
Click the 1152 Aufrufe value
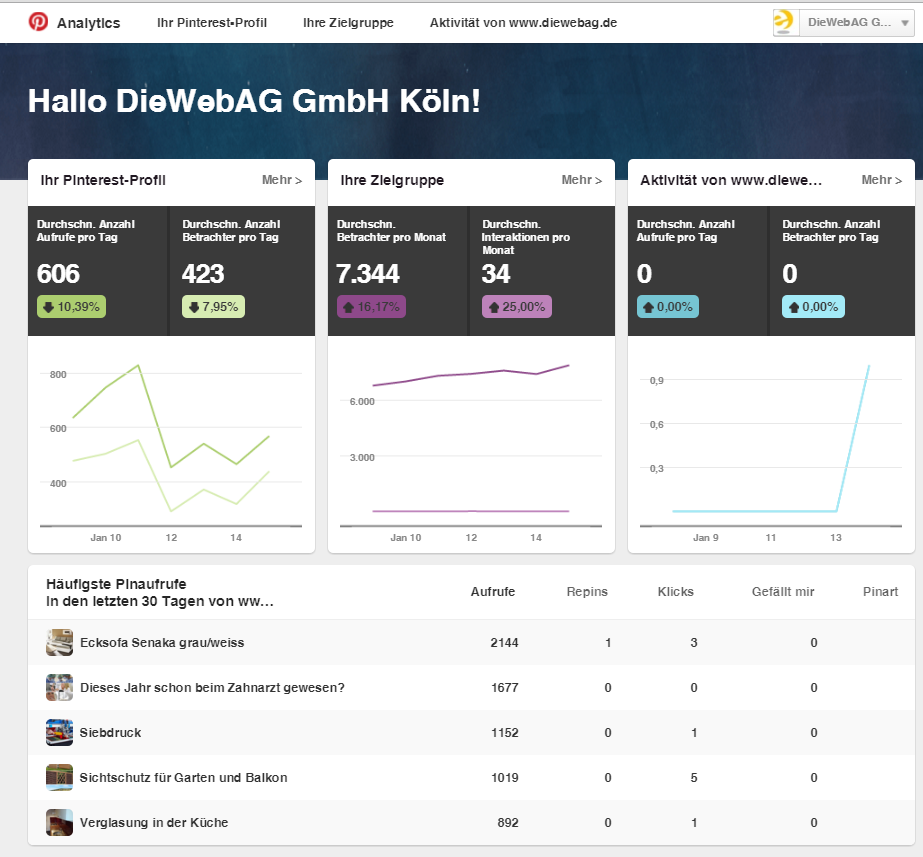[504, 733]
